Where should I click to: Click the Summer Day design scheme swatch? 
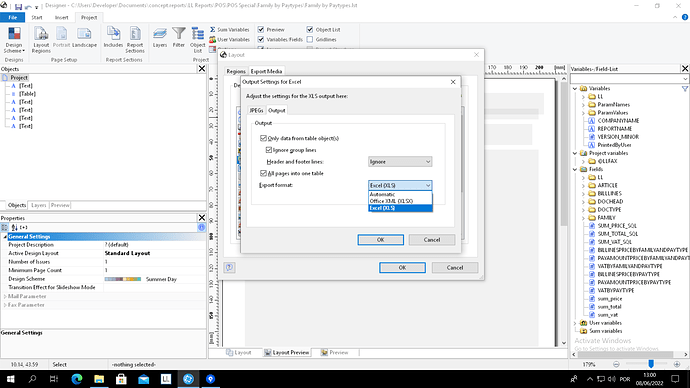coord(123,279)
